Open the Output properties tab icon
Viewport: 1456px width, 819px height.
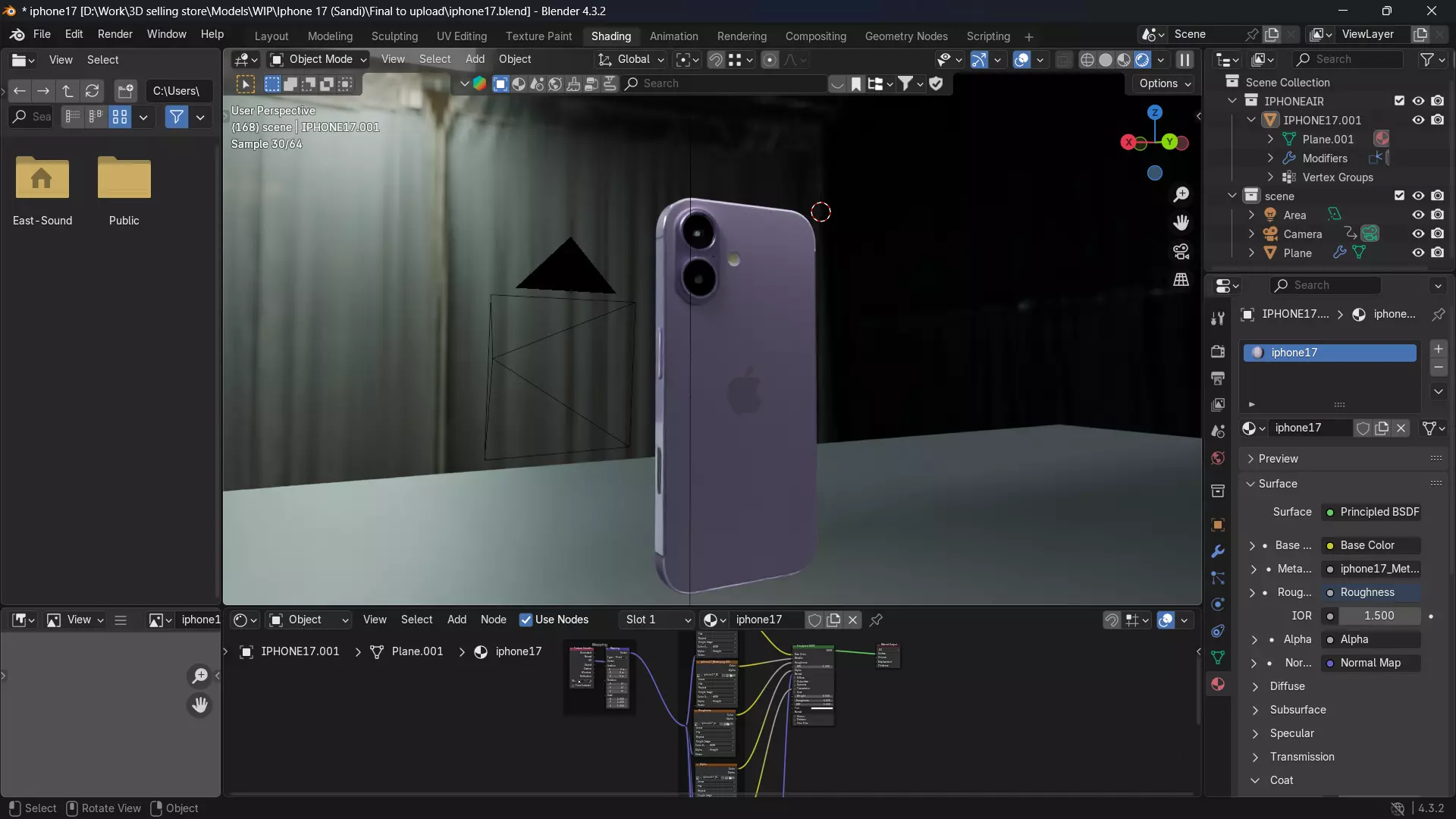point(1218,378)
